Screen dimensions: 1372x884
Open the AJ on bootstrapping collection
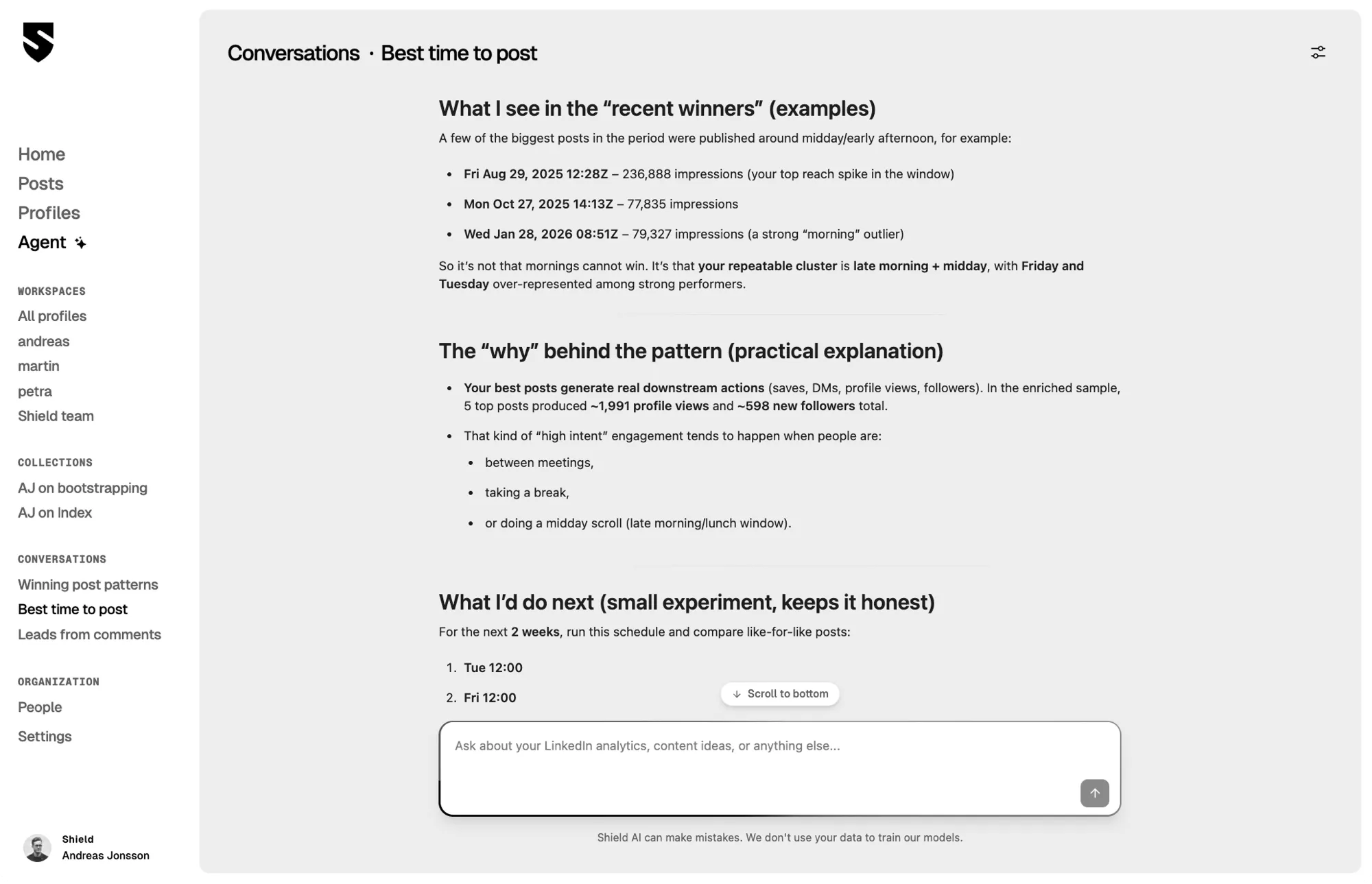[x=82, y=488]
